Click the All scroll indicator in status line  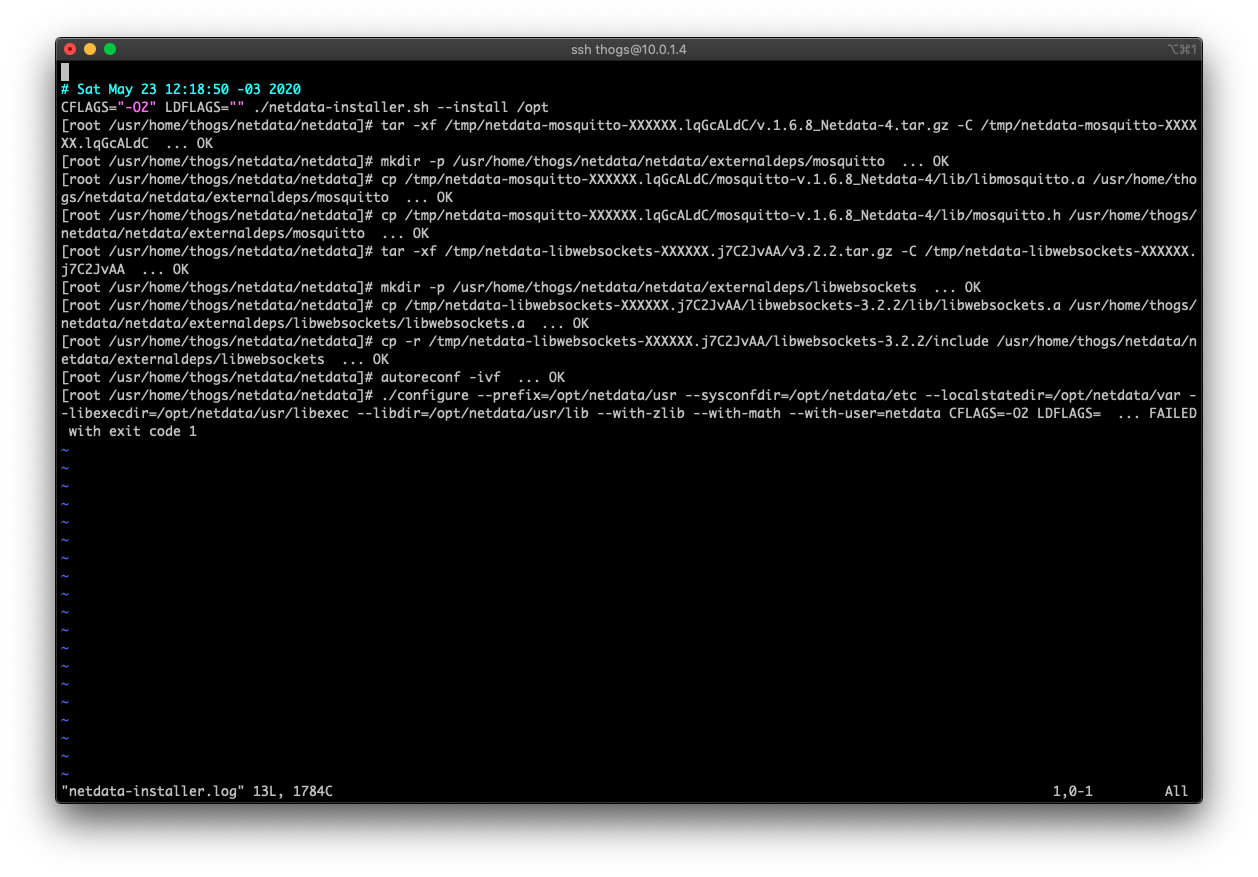click(x=1176, y=791)
